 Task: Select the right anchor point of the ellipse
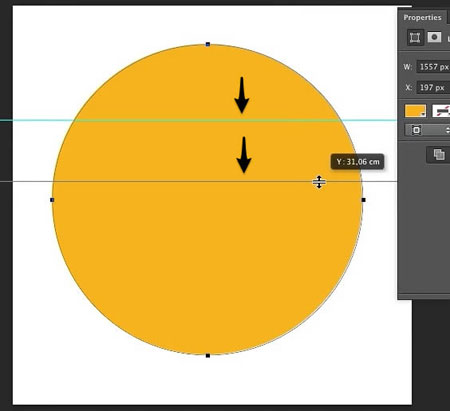pyautogui.click(x=364, y=200)
